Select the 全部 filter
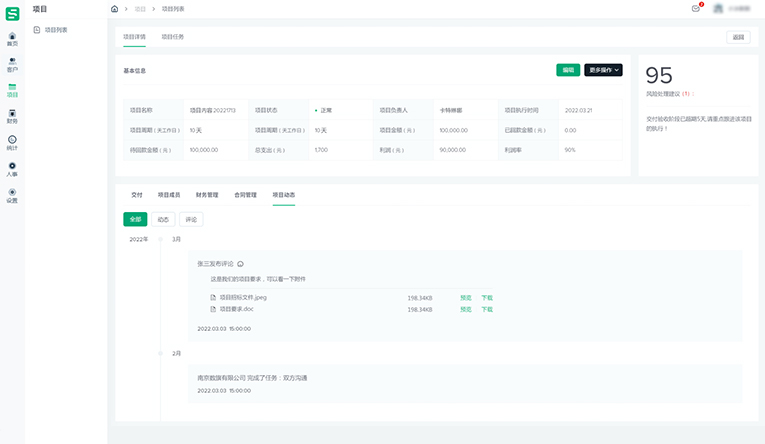 (x=135, y=219)
